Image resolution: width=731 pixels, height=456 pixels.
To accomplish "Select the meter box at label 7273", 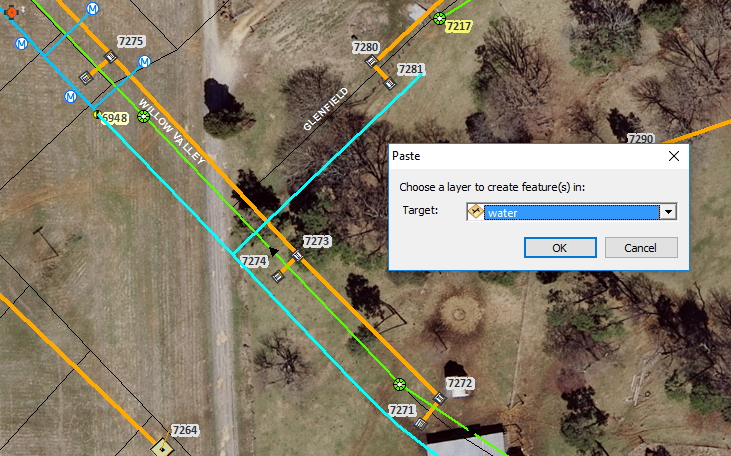I will coord(297,256).
